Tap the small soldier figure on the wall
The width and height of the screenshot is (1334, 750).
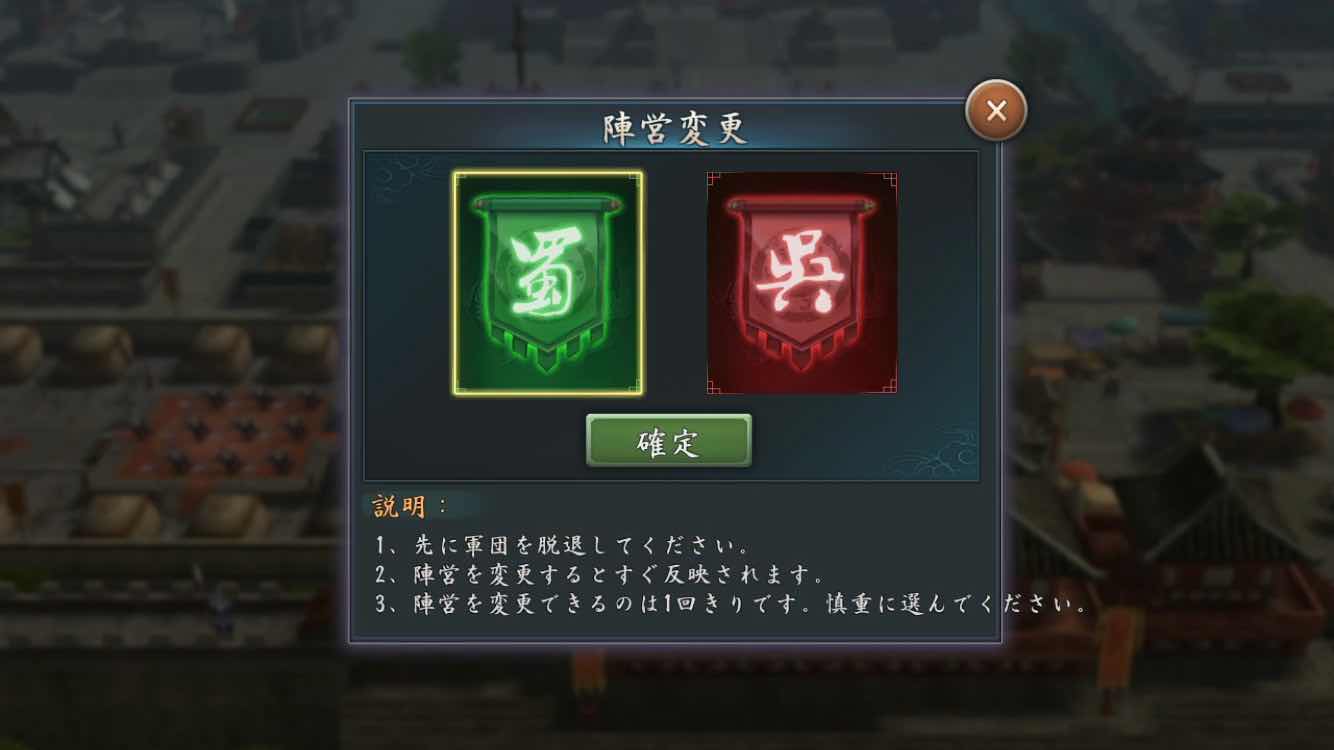pyautogui.click(x=222, y=604)
